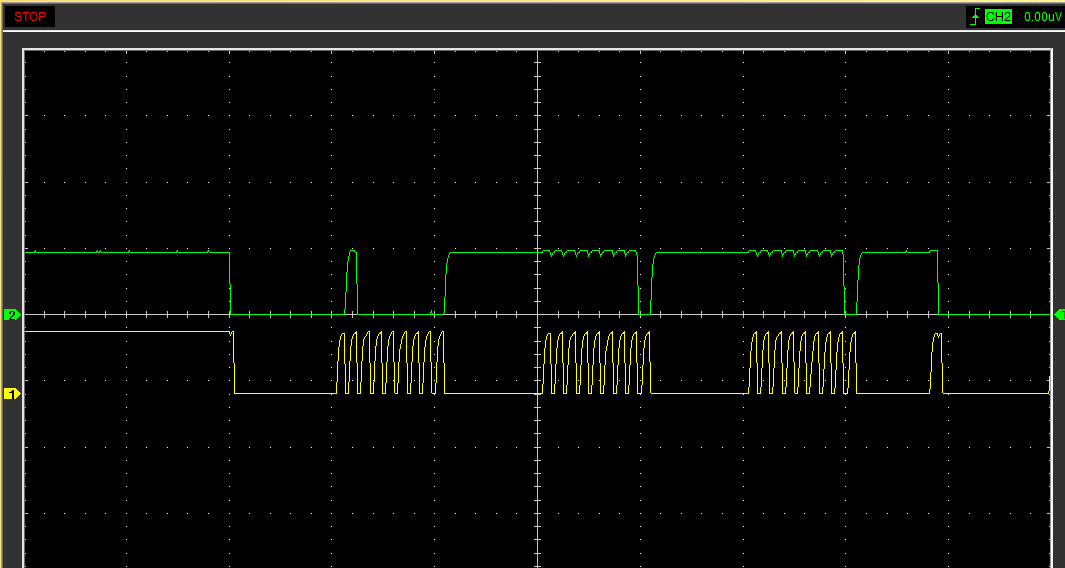Viewport: 1065px width, 568px height.
Task: Click the first green falling edge
Action: pos(230,284)
